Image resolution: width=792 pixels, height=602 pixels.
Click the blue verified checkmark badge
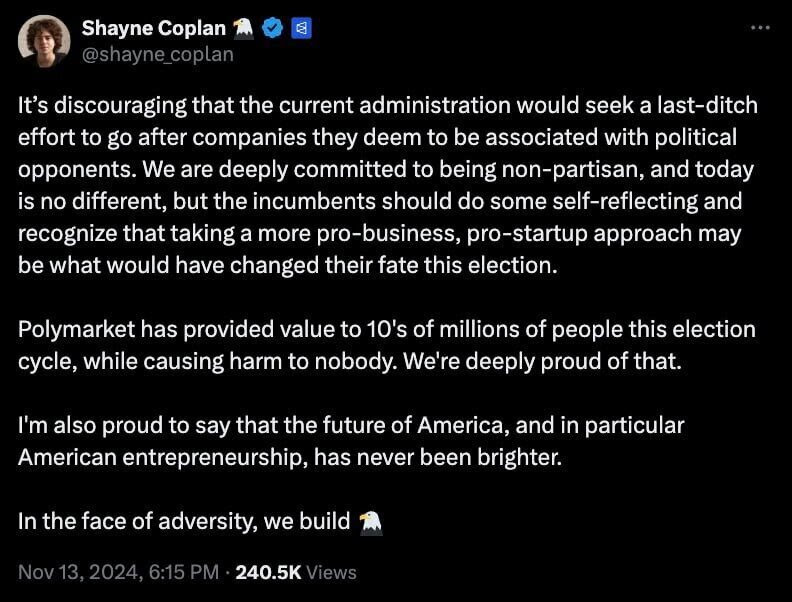[273, 28]
